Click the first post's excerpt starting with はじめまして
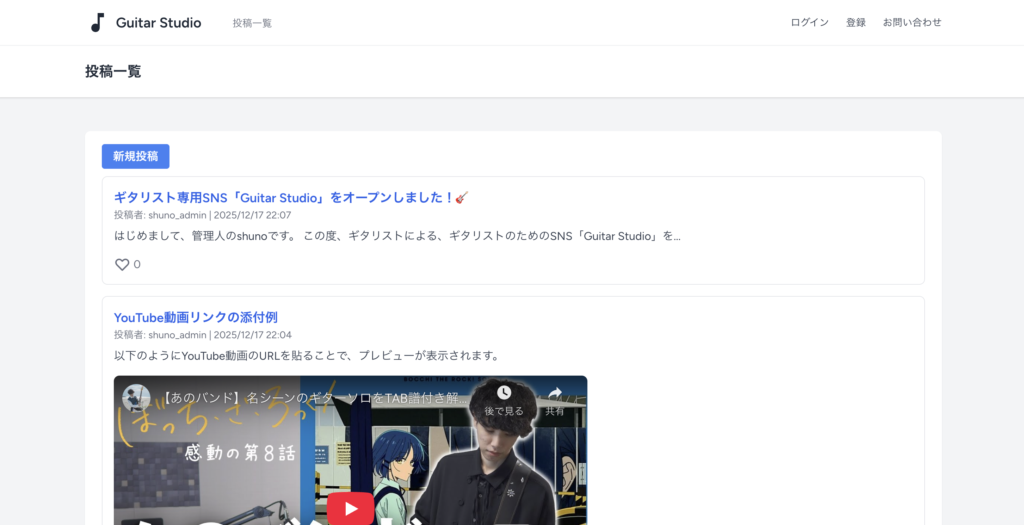 tap(397, 236)
